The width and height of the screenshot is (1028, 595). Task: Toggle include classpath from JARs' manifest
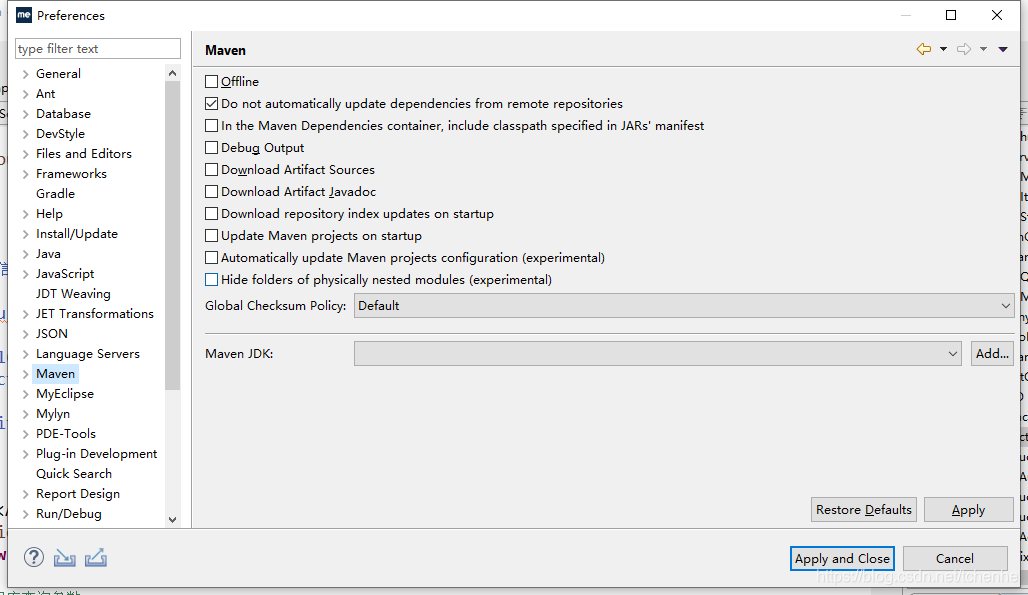[x=211, y=125]
